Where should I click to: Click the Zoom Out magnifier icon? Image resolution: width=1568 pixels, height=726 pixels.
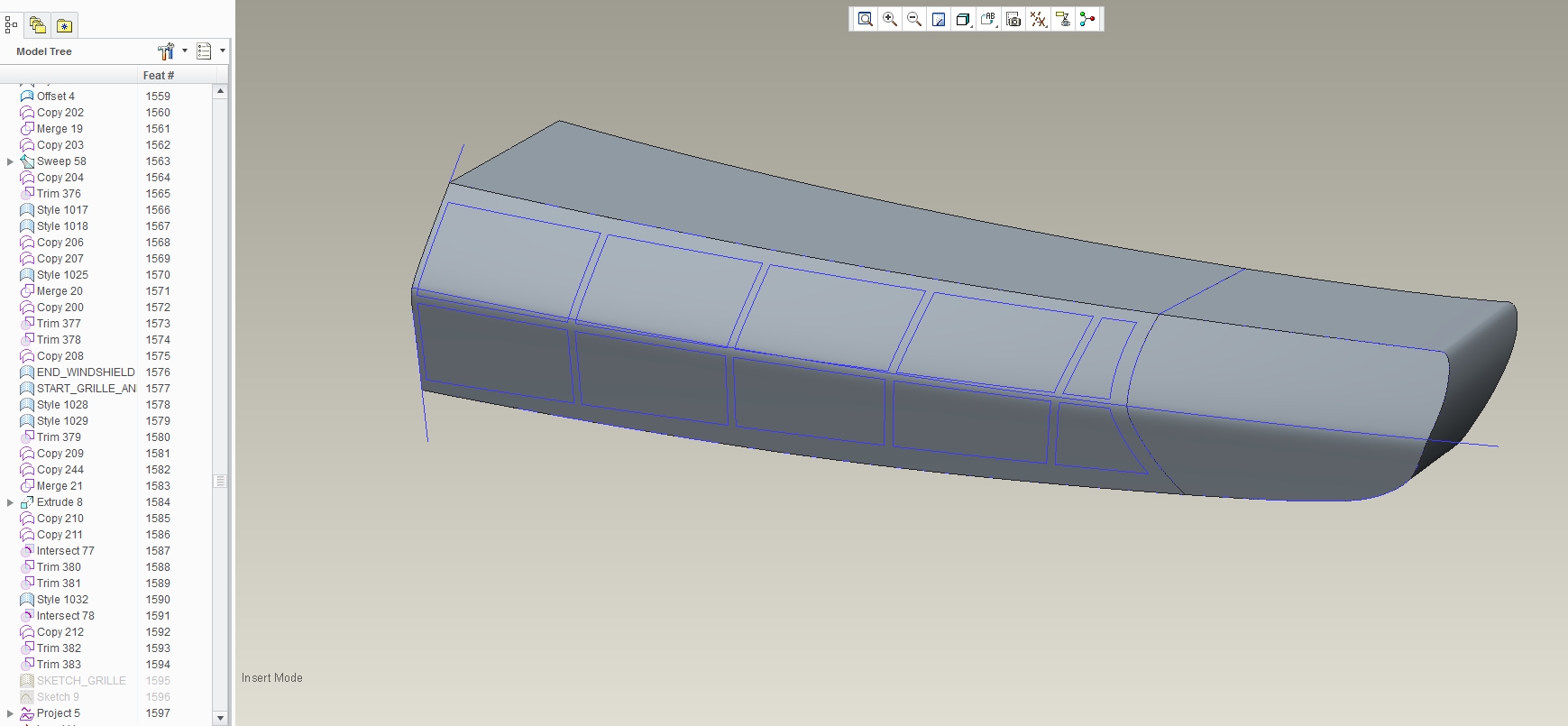914,19
